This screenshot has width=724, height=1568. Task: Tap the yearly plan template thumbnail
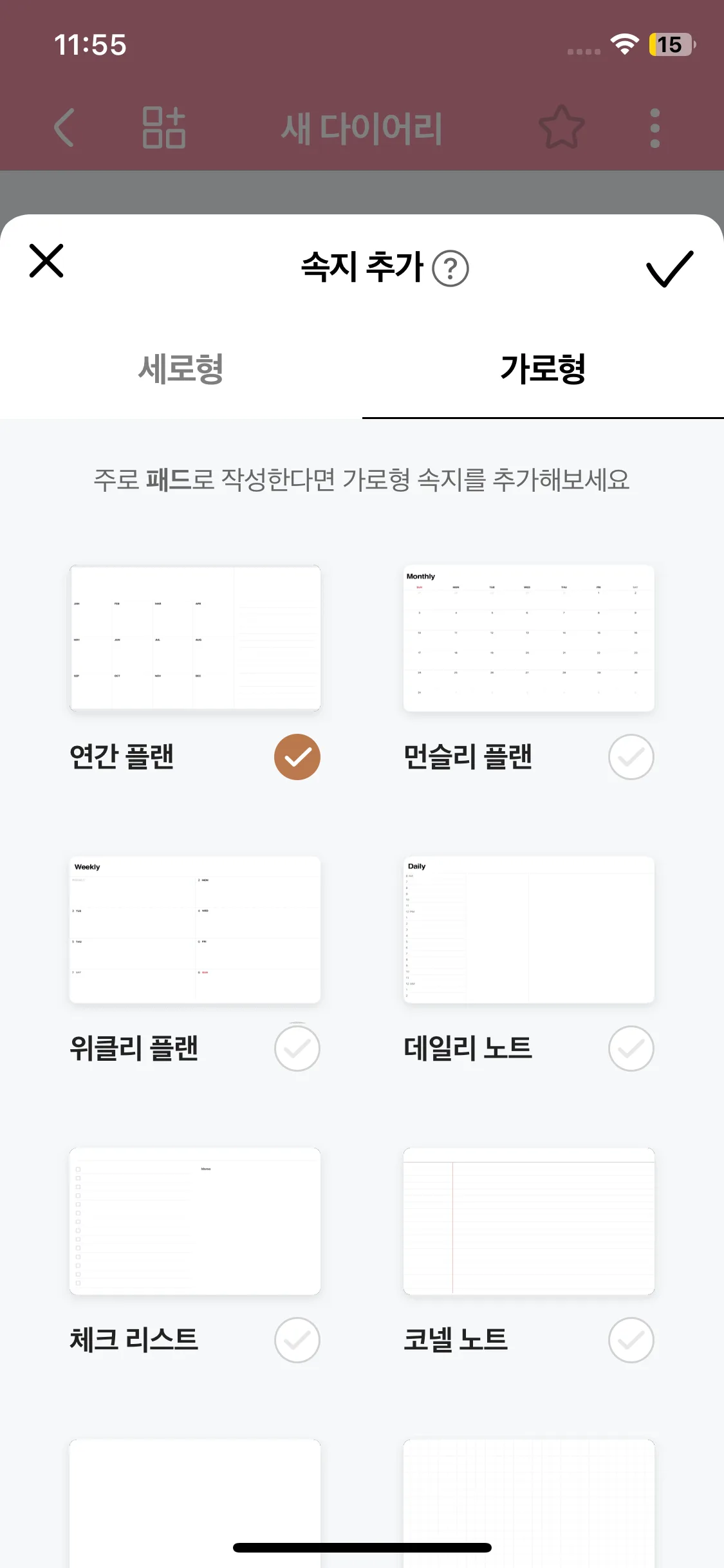coord(195,638)
